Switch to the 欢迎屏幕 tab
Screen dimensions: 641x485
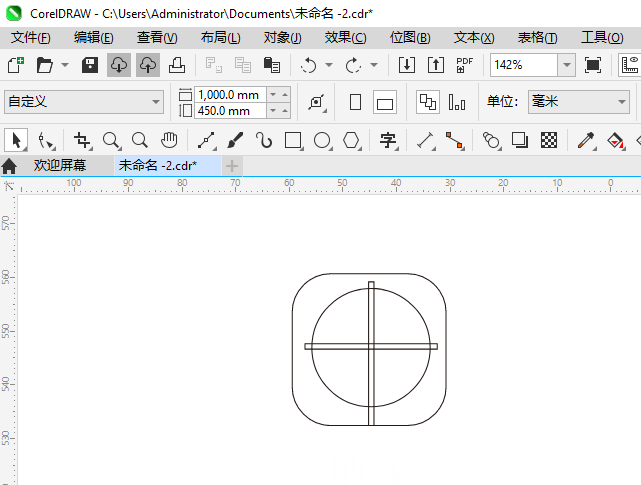tap(60, 166)
